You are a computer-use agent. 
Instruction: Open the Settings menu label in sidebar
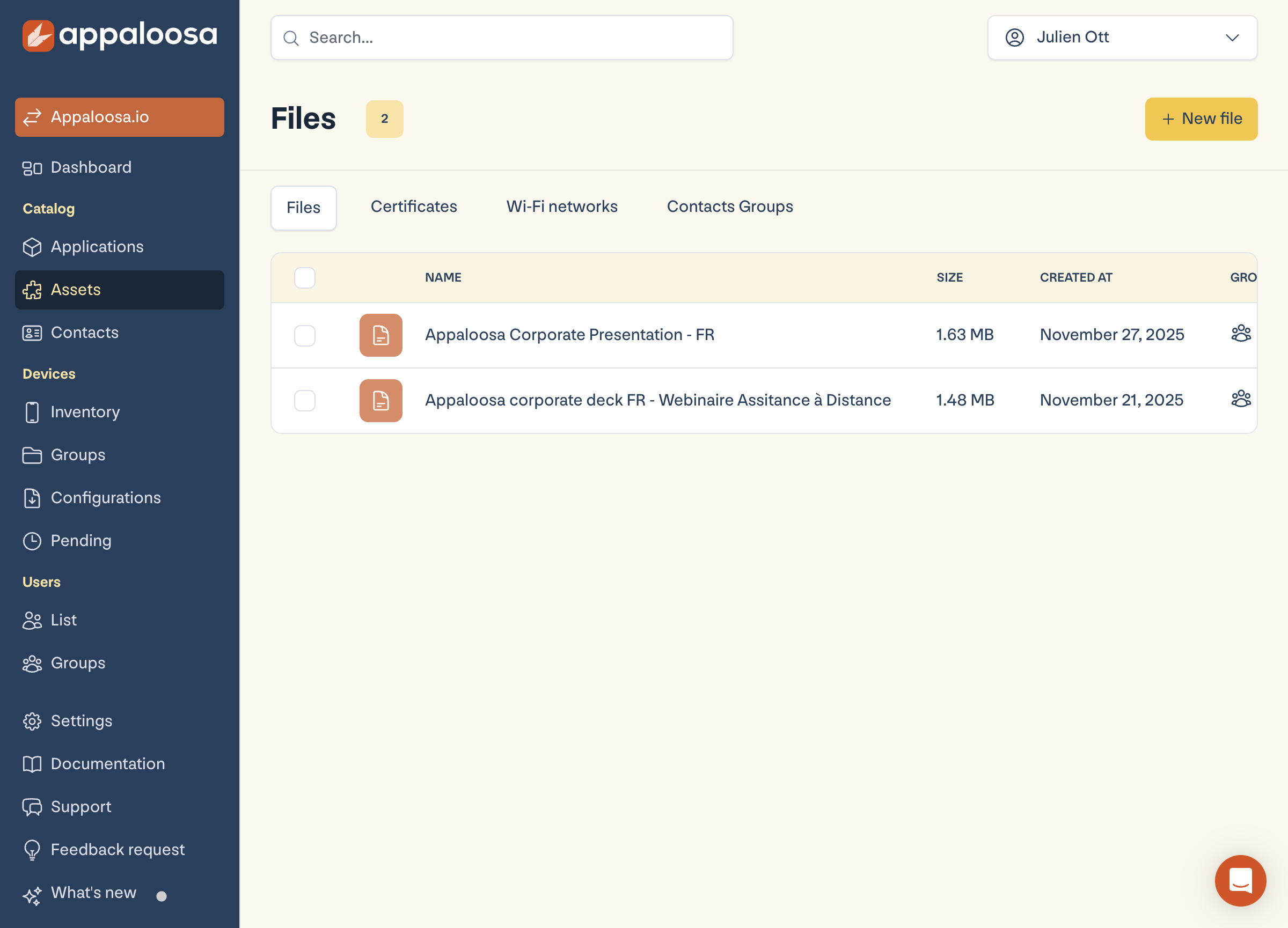82,721
